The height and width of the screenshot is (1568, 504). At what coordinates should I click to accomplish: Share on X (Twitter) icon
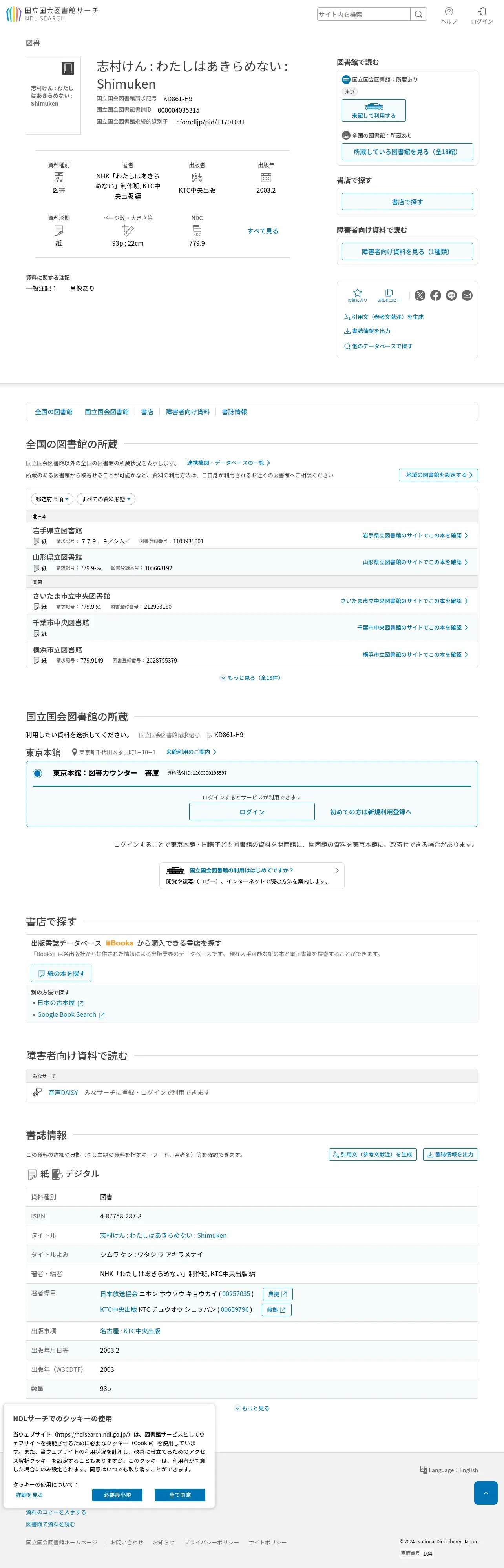coord(420,295)
